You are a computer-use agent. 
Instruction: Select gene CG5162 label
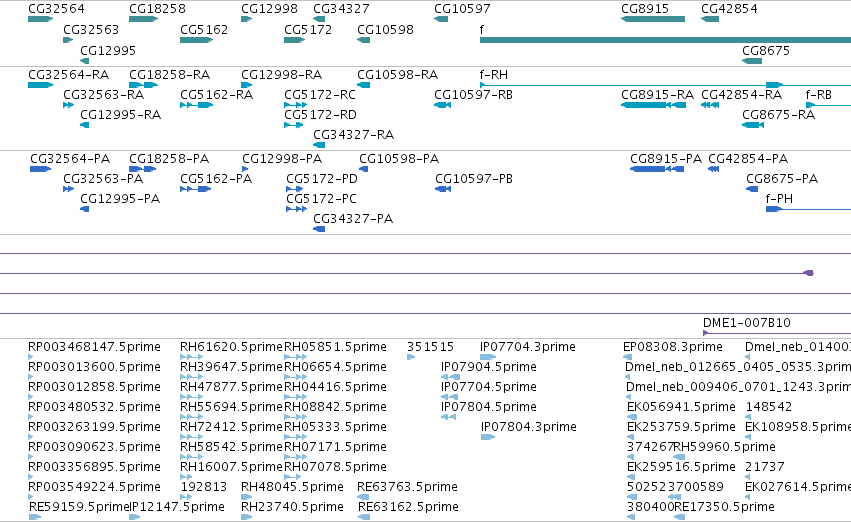point(204,30)
